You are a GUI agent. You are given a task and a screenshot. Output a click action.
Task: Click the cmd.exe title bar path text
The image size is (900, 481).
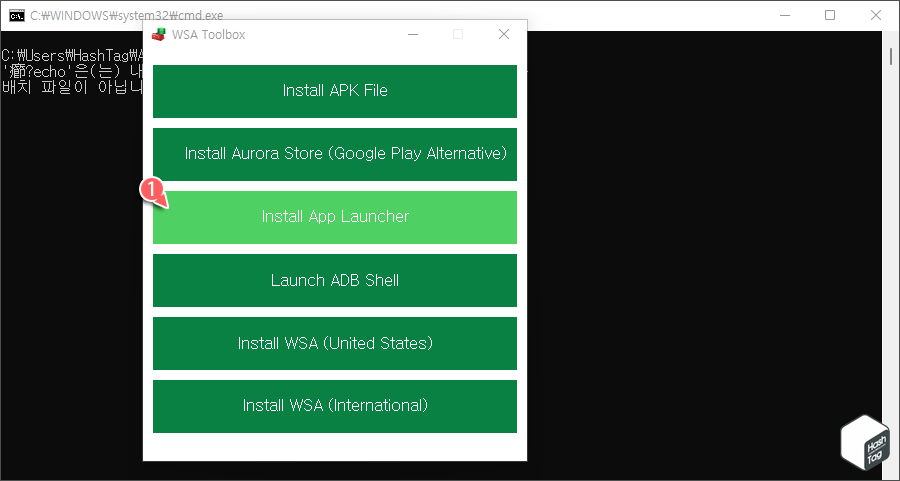coord(127,15)
